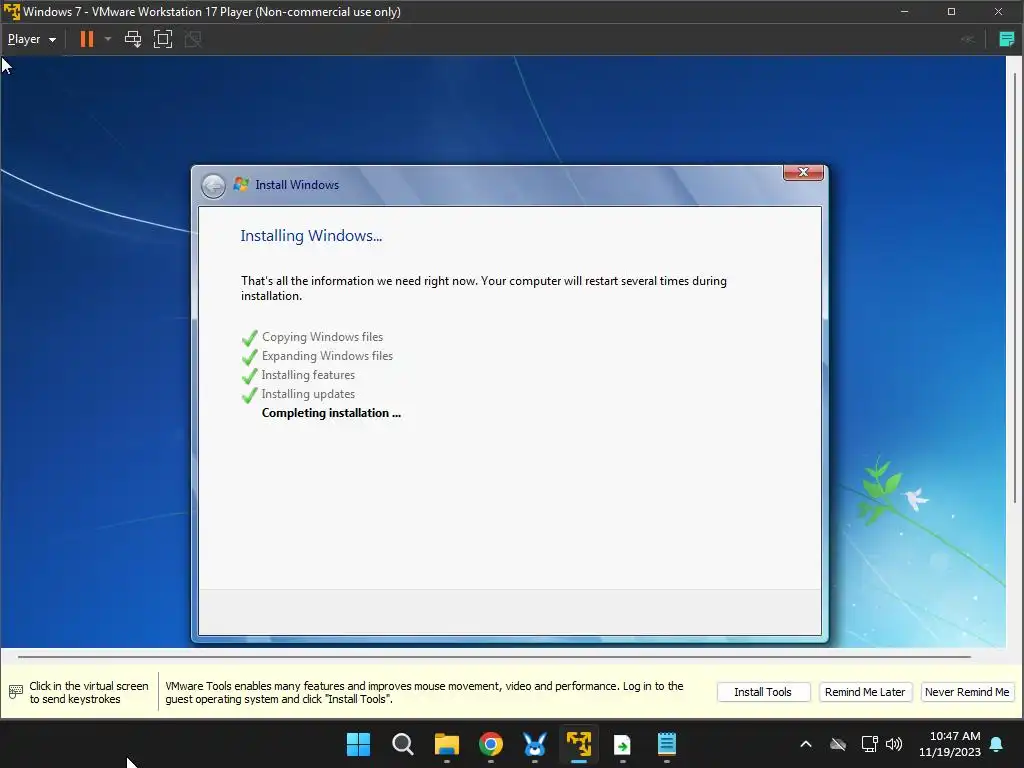The image size is (1024, 768).
Task: Open notifications bell icon
Action: (x=997, y=744)
